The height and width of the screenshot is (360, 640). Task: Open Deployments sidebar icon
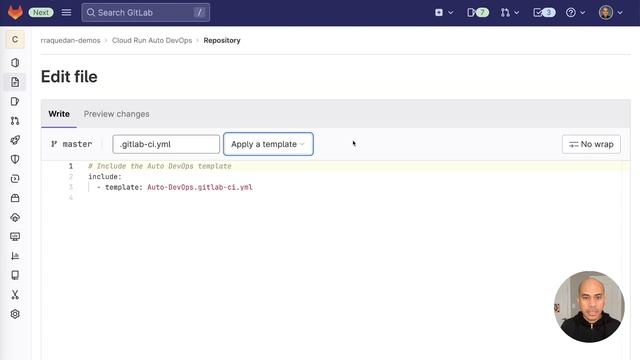[15, 179]
